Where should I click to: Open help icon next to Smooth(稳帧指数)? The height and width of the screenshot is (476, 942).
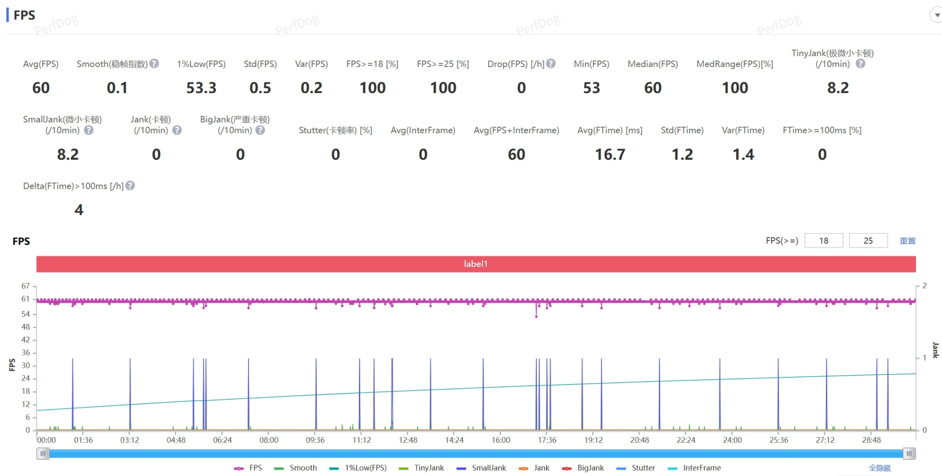(x=154, y=64)
